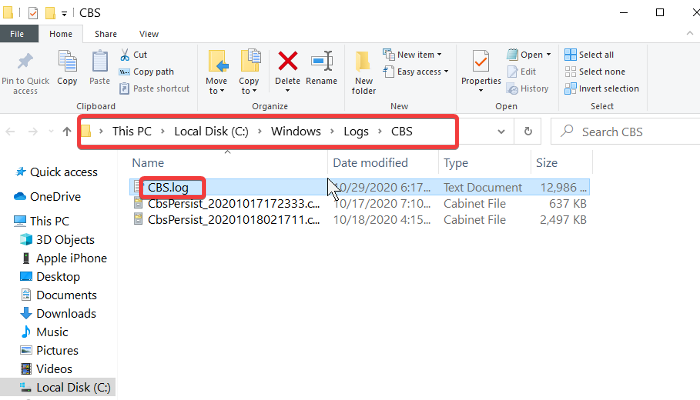Screen dimensions: 700x400
Task: Click History in the ribbon
Action: point(528,88)
